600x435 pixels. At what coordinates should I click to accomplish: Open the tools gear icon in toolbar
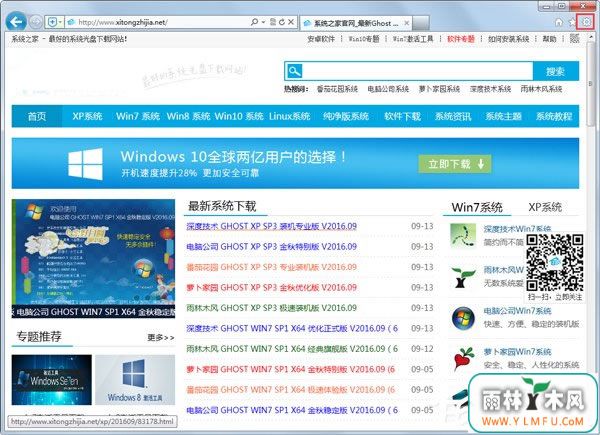pyautogui.click(x=585, y=22)
